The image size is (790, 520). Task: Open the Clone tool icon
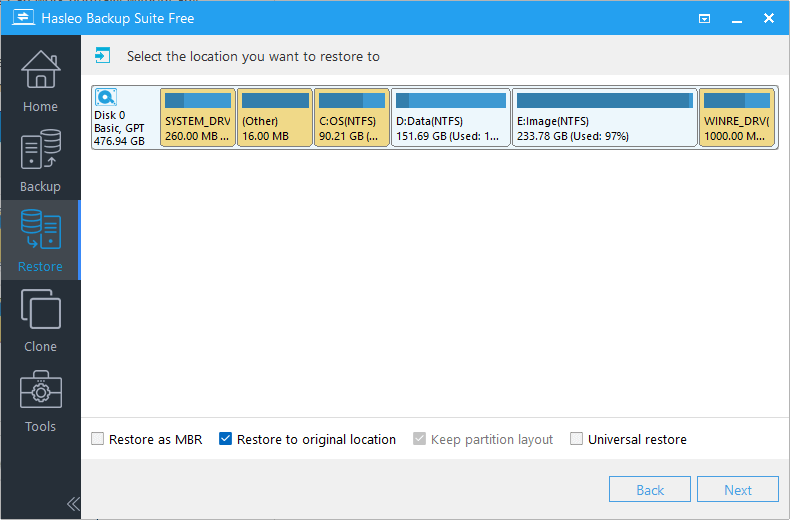click(x=40, y=312)
